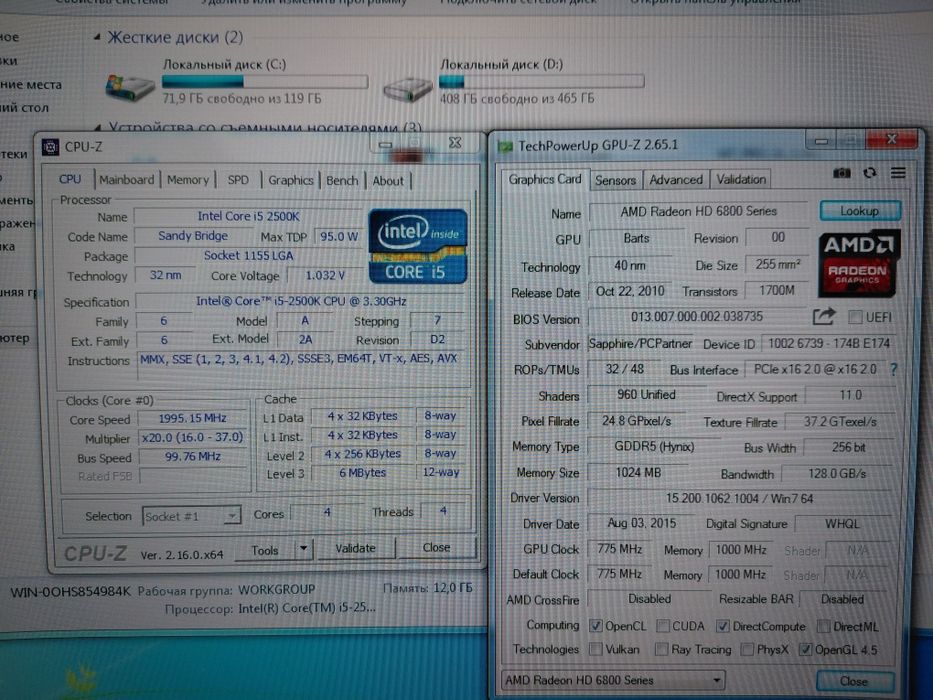The width and height of the screenshot is (933, 700).
Task: Click the Subvendor Sapphire/PCPartner value
Action: pyautogui.click(x=640, y=343)
